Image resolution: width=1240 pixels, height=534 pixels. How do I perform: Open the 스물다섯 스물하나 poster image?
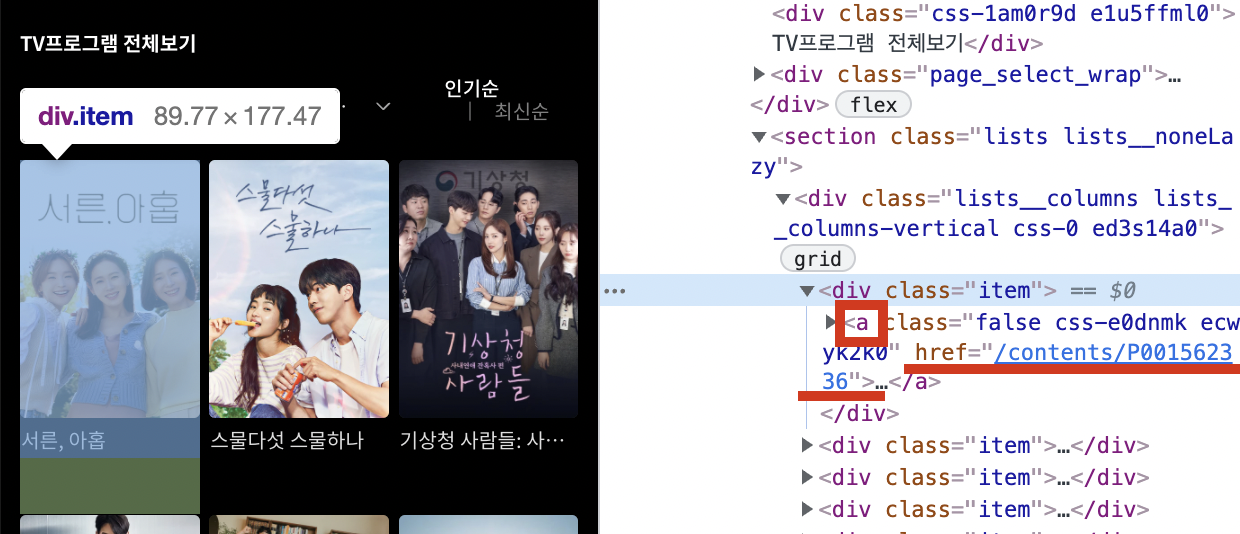(298, 288)
